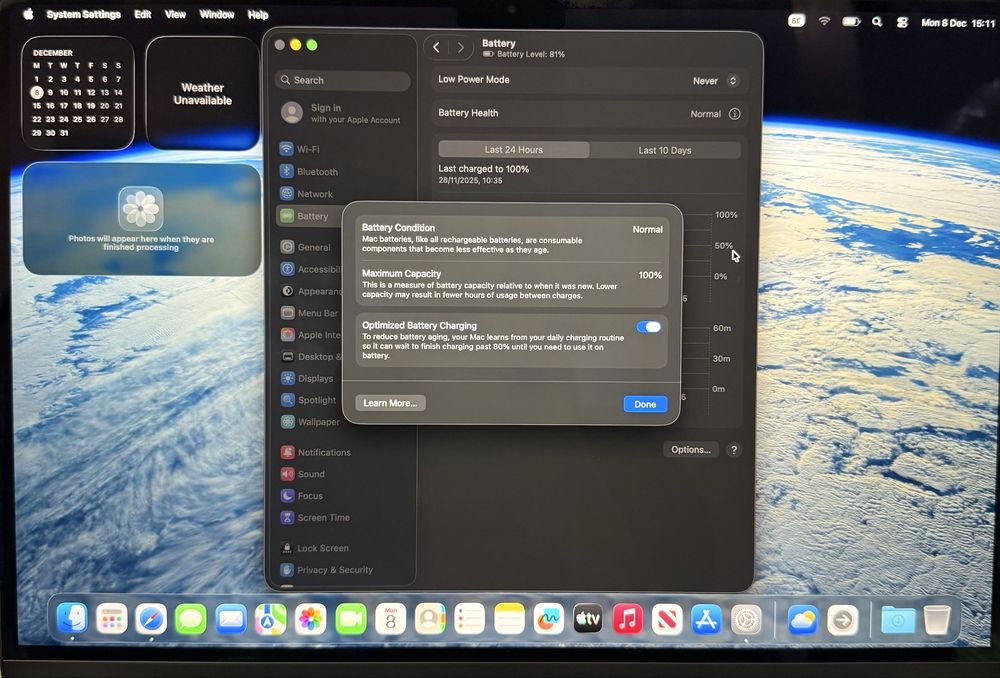
Task: Open Wallpaper settings in sidebar
Action: (311, 422)
